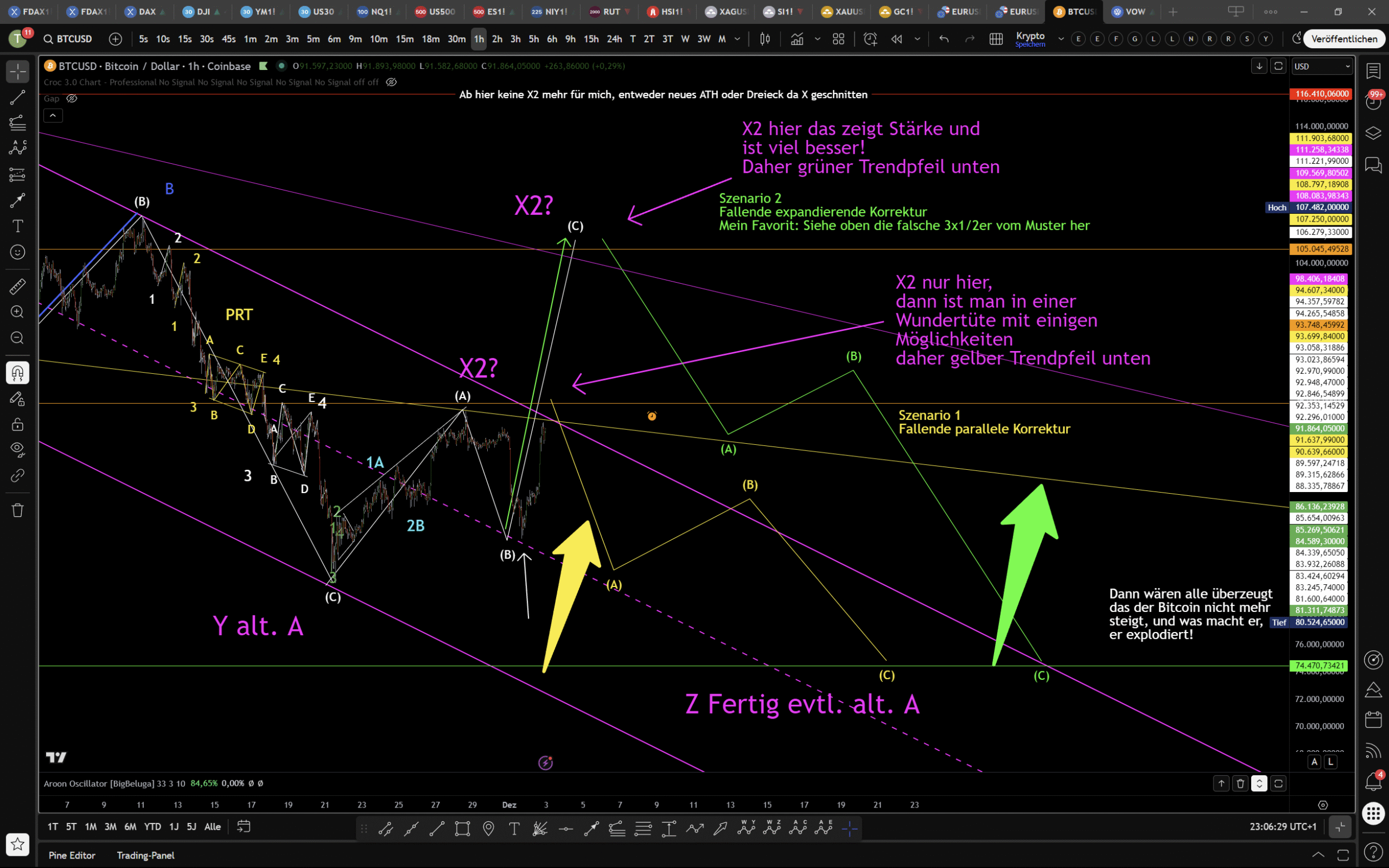1389x868 pixels.
Task: Click the trash remove-drawings icon
Action: coord(17,510)
